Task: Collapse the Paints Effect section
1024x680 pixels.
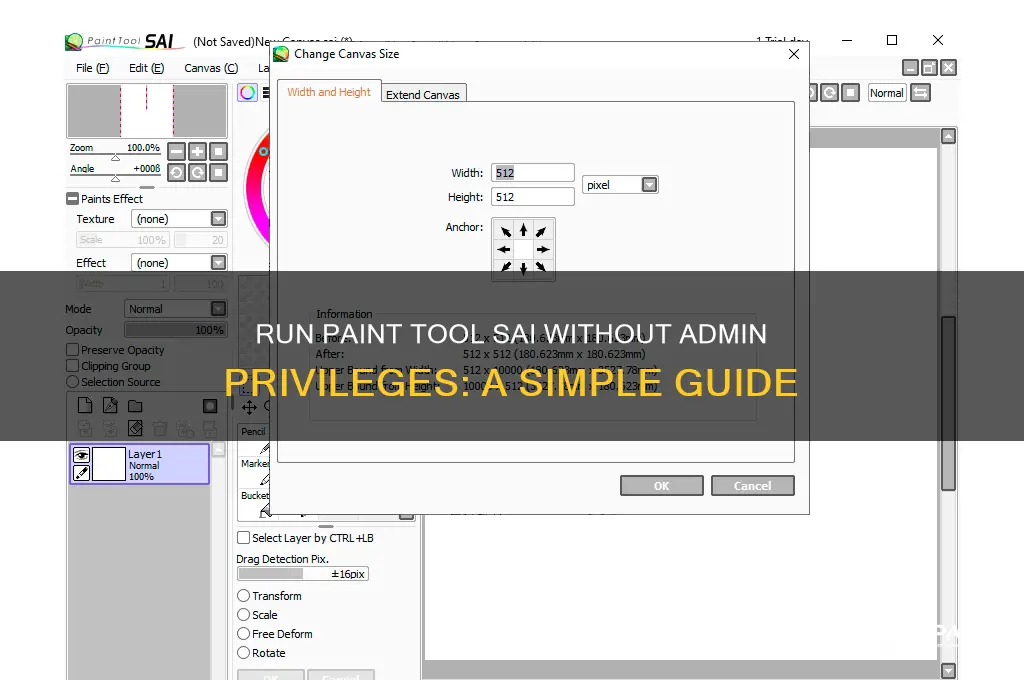Action: click(x=72, y=199)
